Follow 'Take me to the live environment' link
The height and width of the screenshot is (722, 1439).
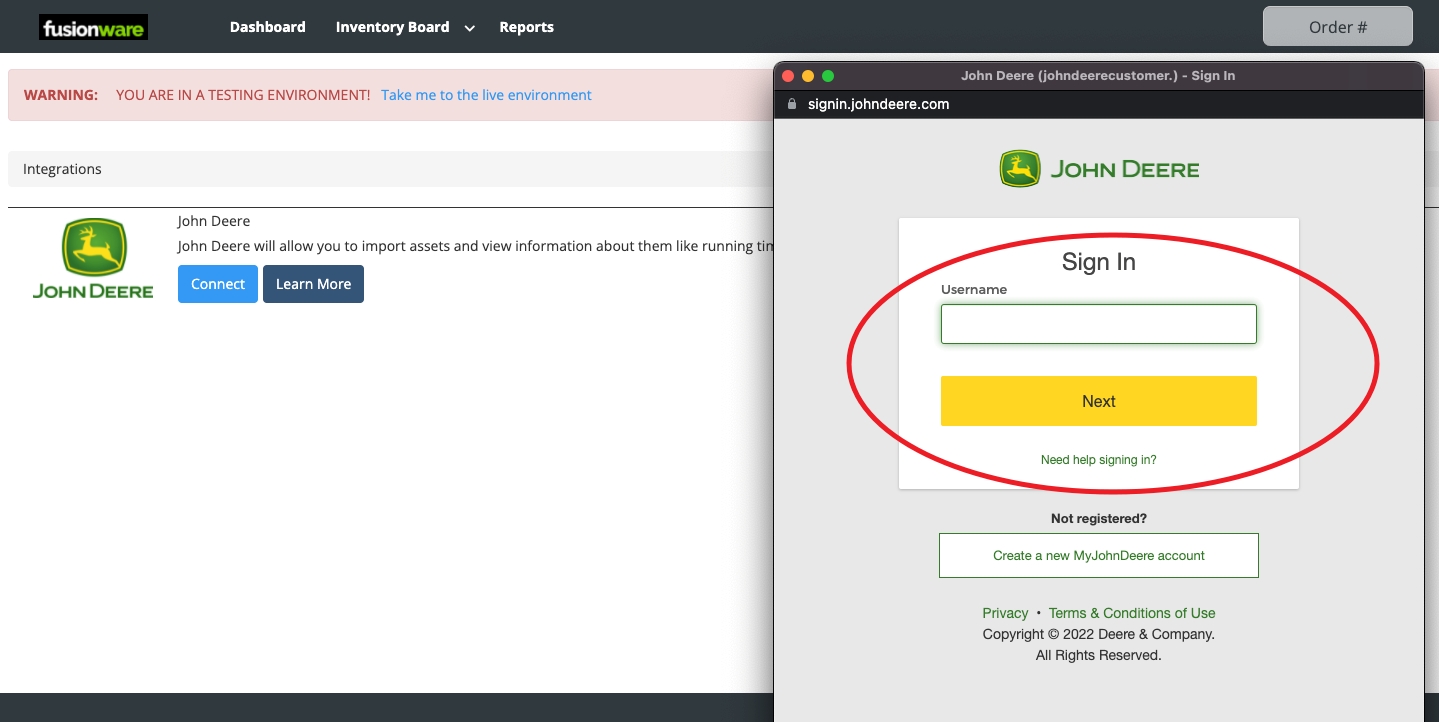pos(486,95)
